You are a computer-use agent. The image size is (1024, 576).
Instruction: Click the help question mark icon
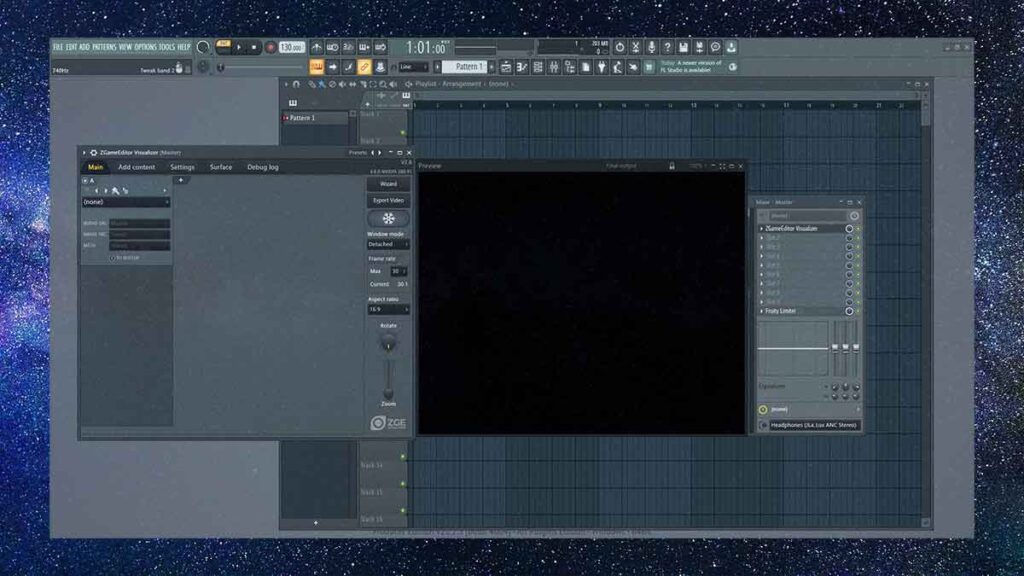point(667,47)
